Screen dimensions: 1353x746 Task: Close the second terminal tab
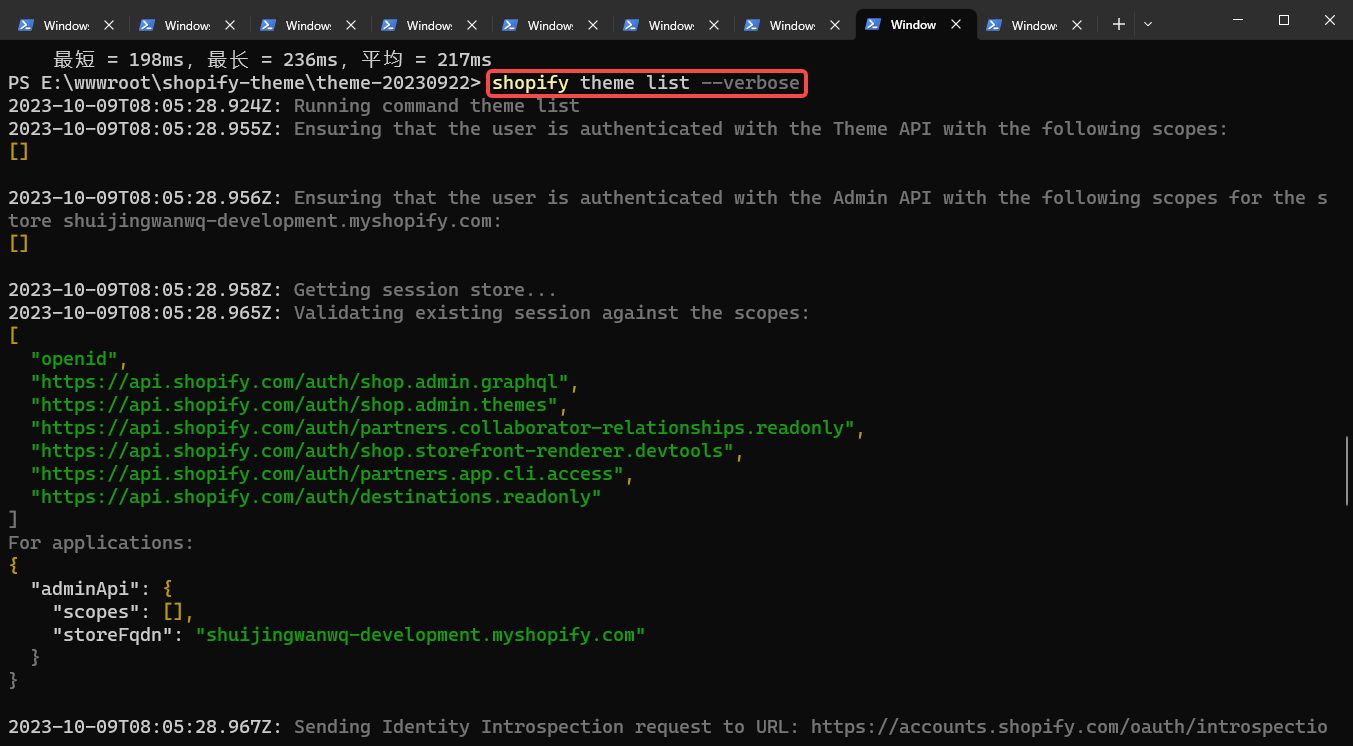click(x=229, y=25)
